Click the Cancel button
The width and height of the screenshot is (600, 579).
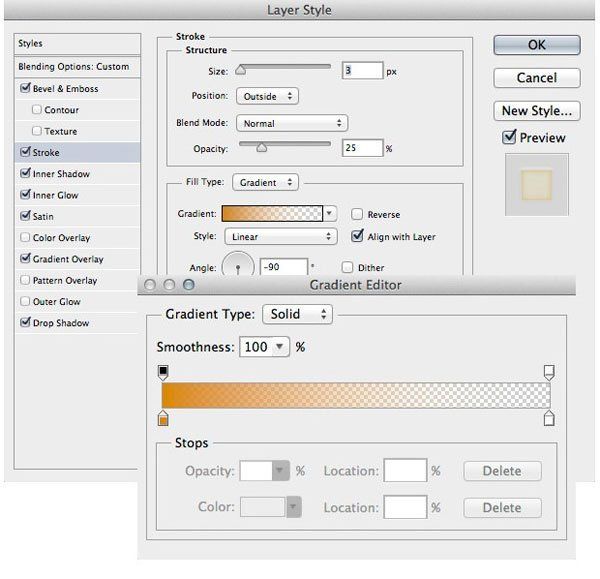[x=536, y=78]
